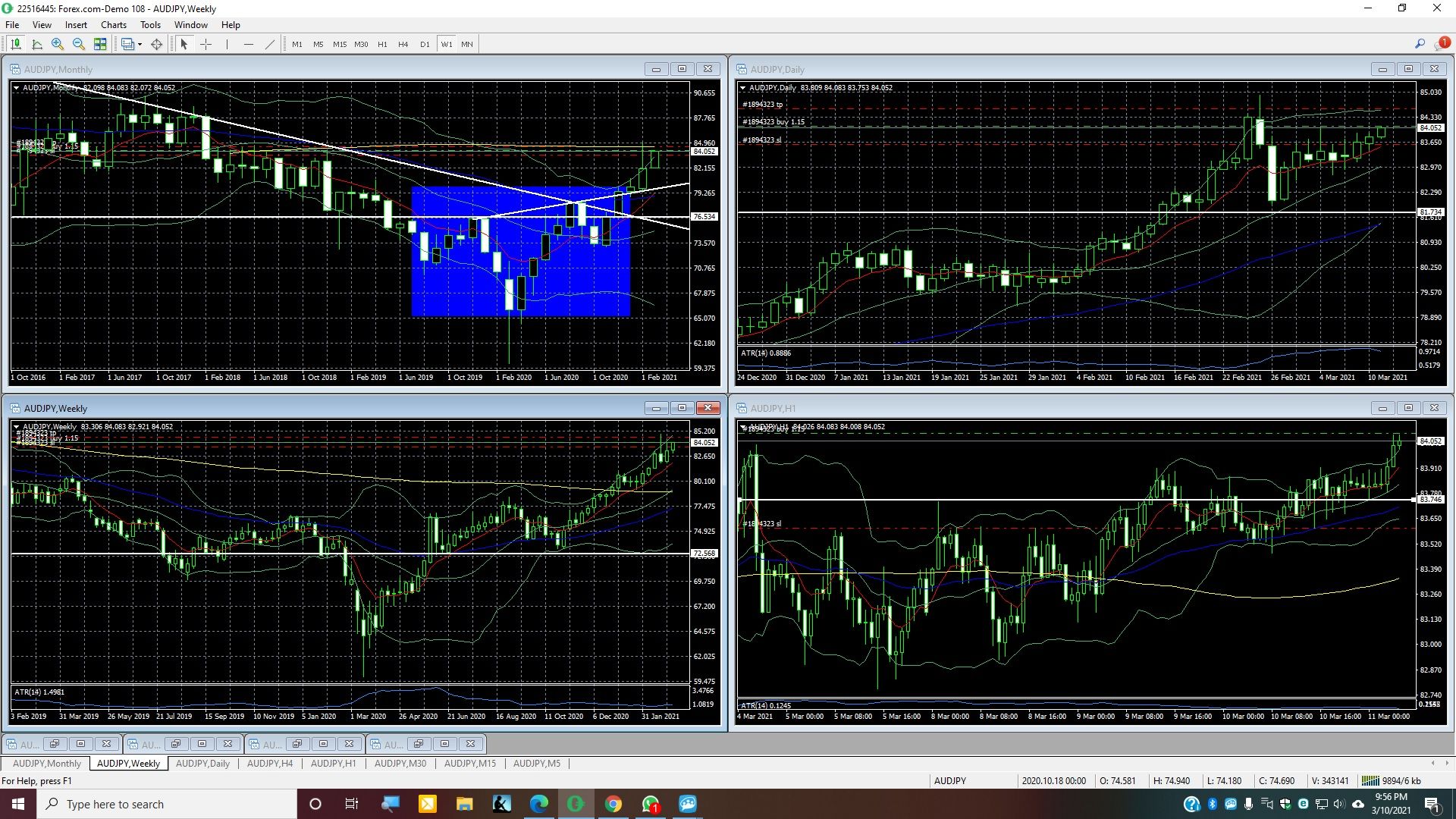Toggle the W1 weekly timeframe
Image resolution: width=1456 pixels, height=819 pixels.
tap(447, 44)
